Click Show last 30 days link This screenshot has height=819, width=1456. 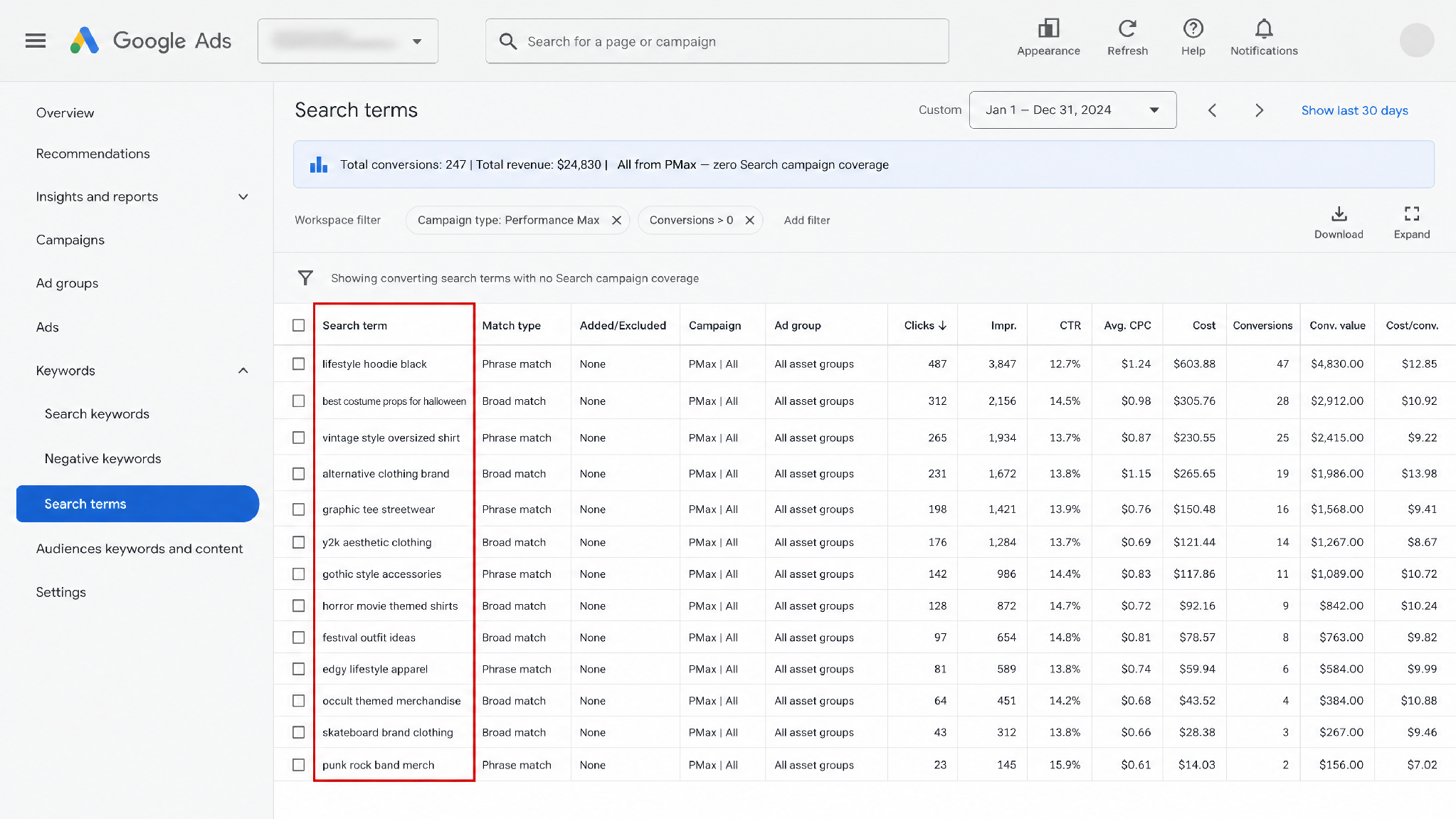tap(1354, 110)
